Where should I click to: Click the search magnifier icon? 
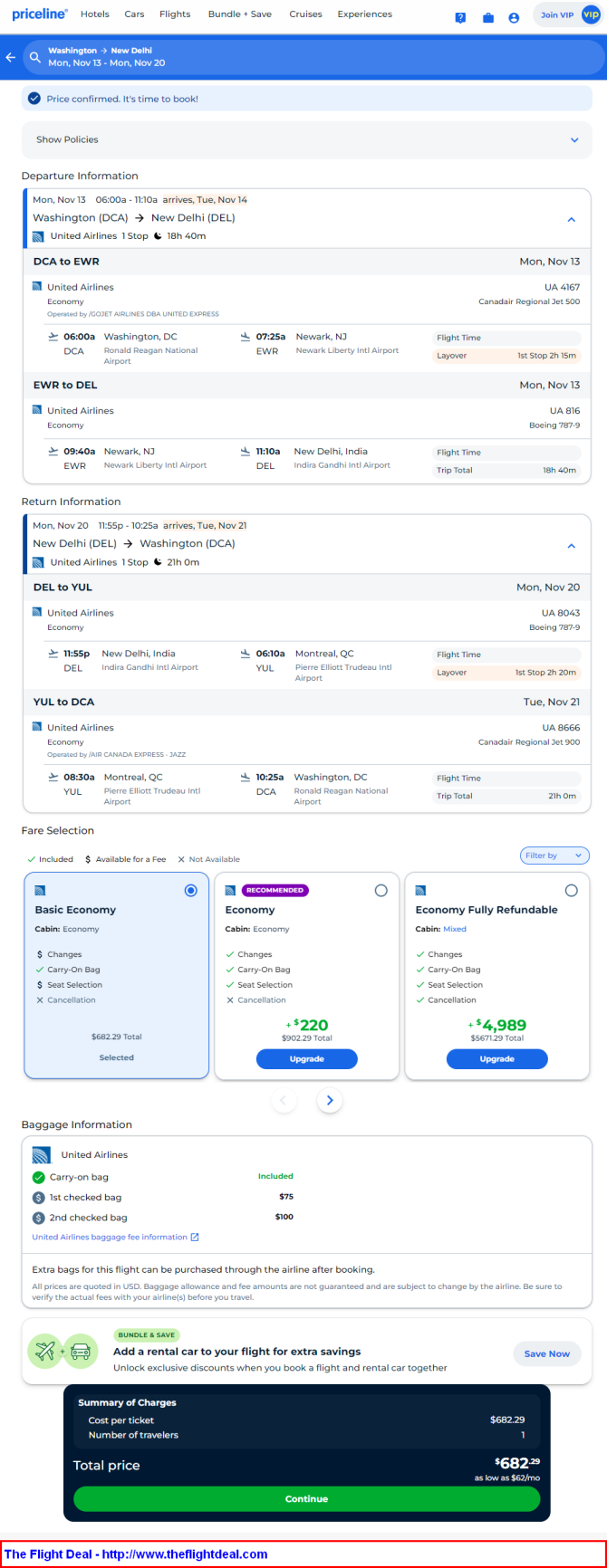[35, 57]
